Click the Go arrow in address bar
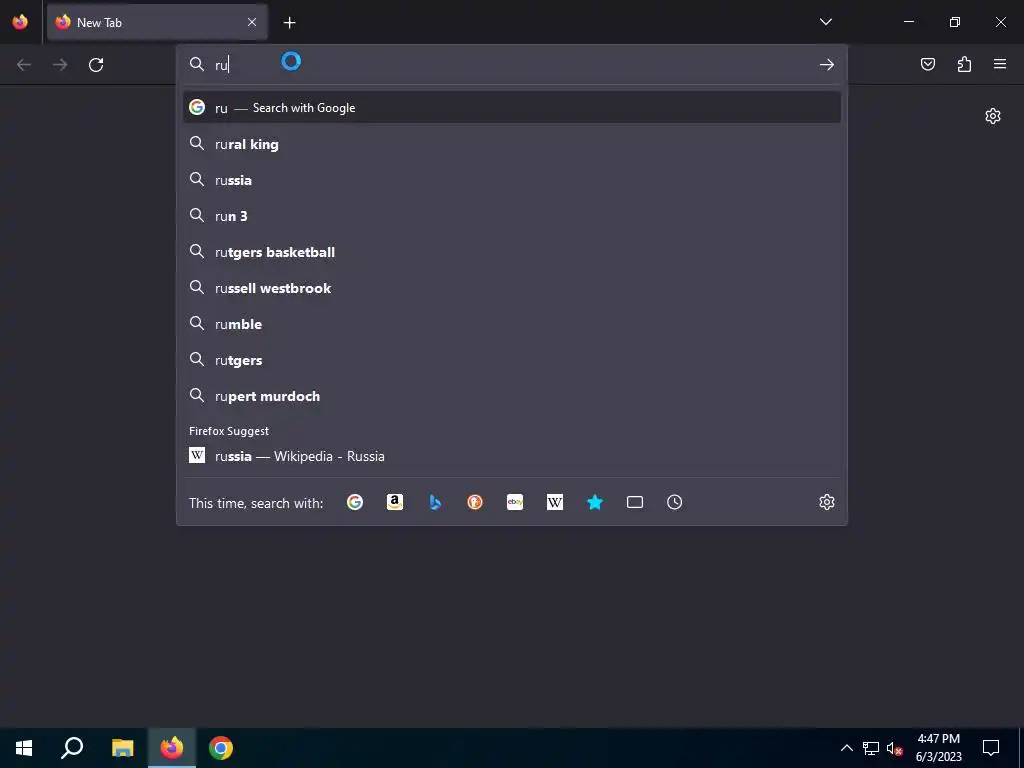 827,65
